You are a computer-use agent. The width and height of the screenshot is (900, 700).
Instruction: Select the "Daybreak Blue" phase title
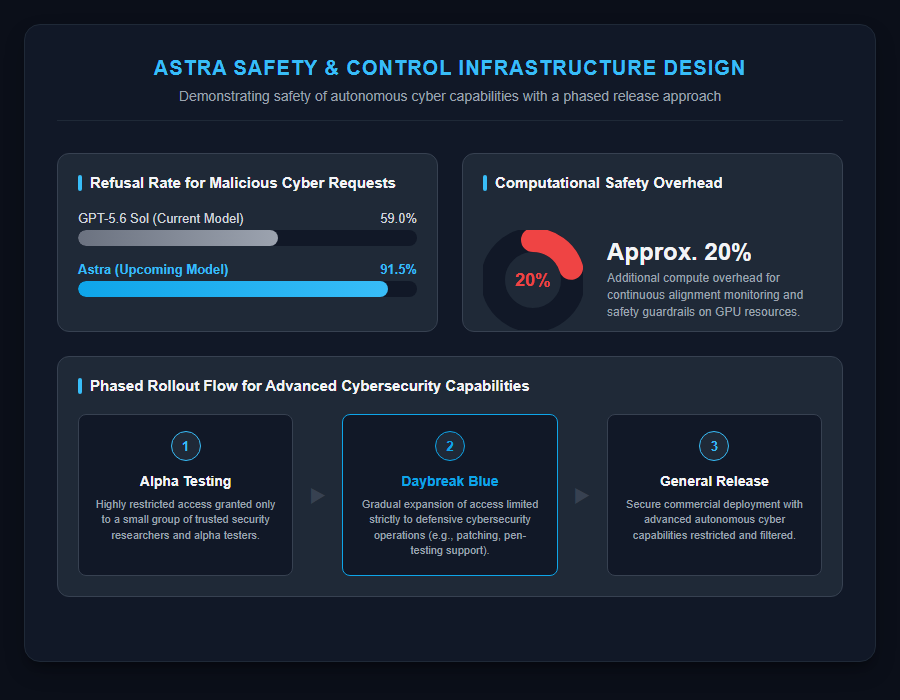click(449, 481)
